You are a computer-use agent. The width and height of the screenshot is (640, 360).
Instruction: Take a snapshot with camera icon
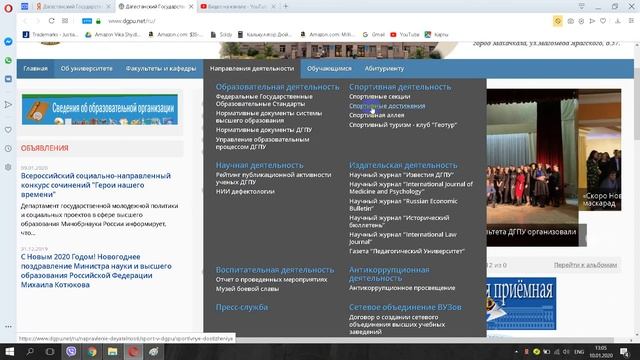tap(571, 21)
